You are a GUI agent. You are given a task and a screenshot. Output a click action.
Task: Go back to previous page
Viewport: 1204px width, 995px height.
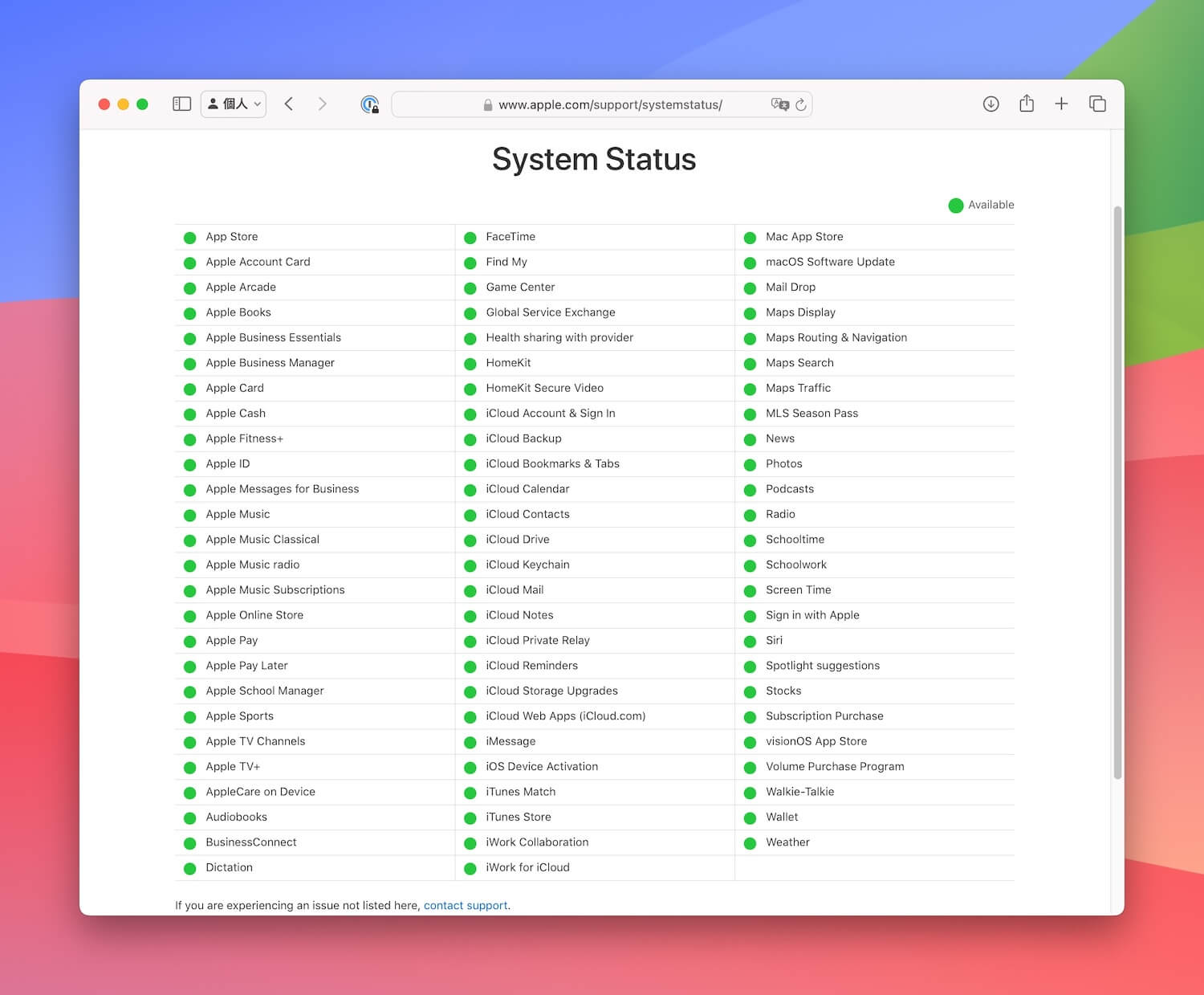[x=289, y=104]
